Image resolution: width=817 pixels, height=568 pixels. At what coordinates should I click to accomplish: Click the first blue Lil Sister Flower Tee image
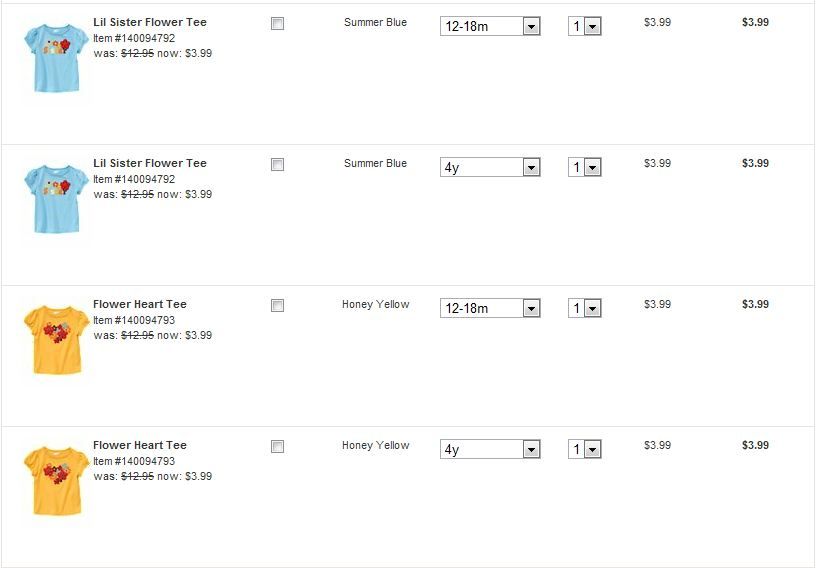pos(56,58)
